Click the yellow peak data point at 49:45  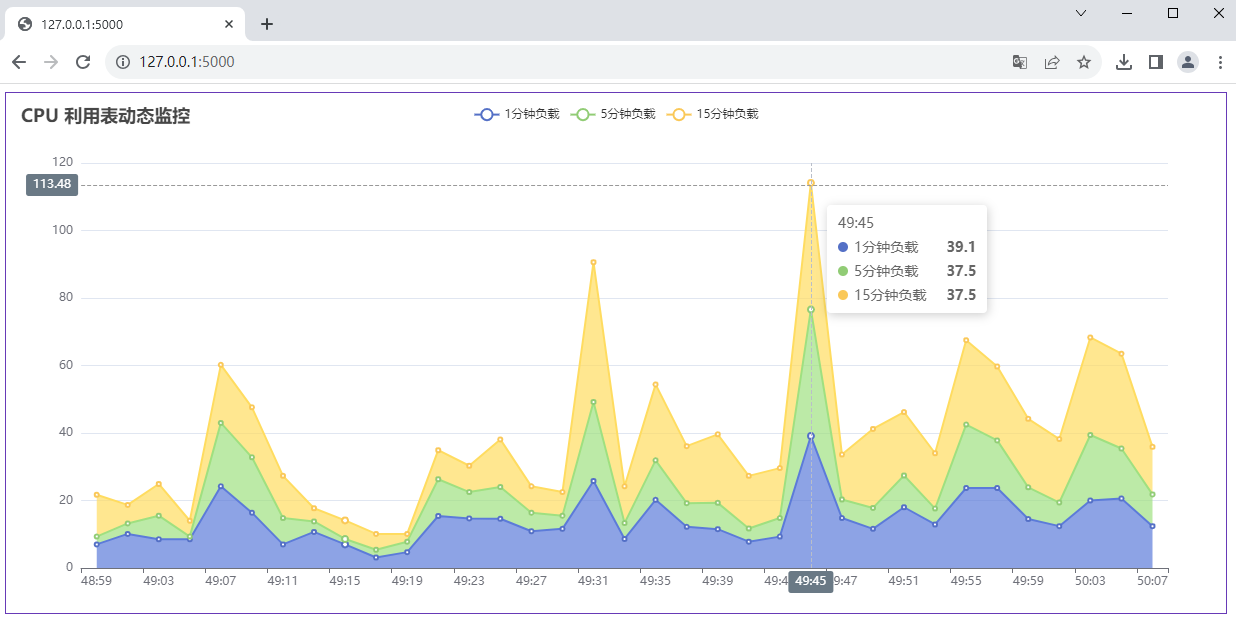point(811,183)
